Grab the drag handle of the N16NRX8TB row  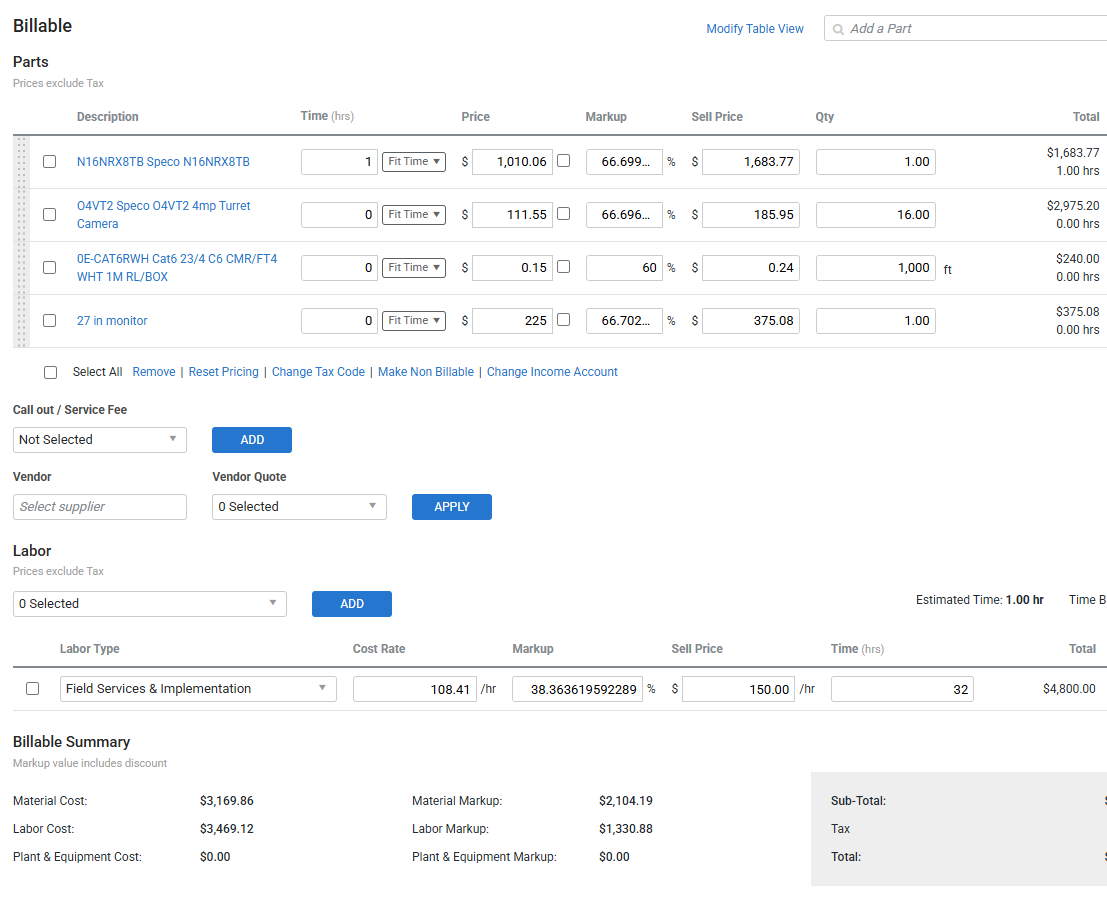(19, 162)
